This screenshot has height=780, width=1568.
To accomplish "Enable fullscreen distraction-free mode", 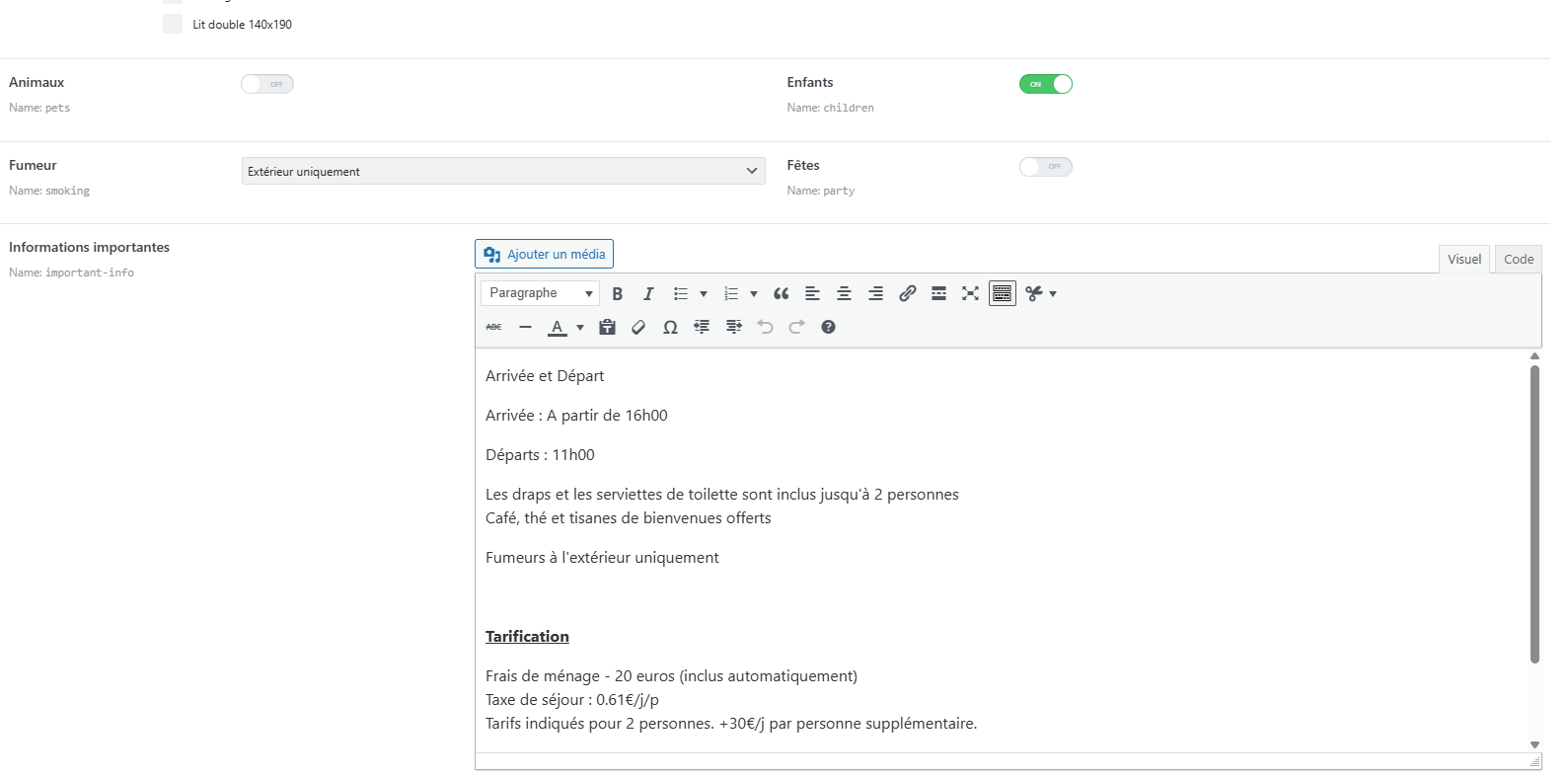I will click(970, 293).
